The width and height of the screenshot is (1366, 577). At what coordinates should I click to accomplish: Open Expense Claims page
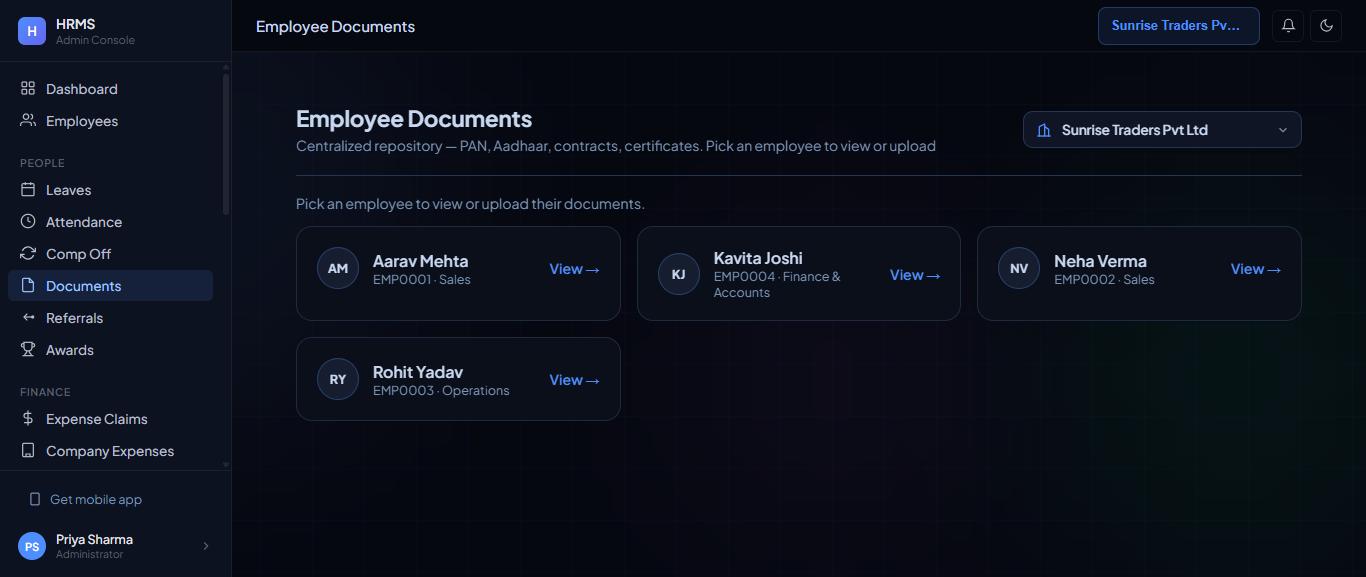tap(110, 419)
